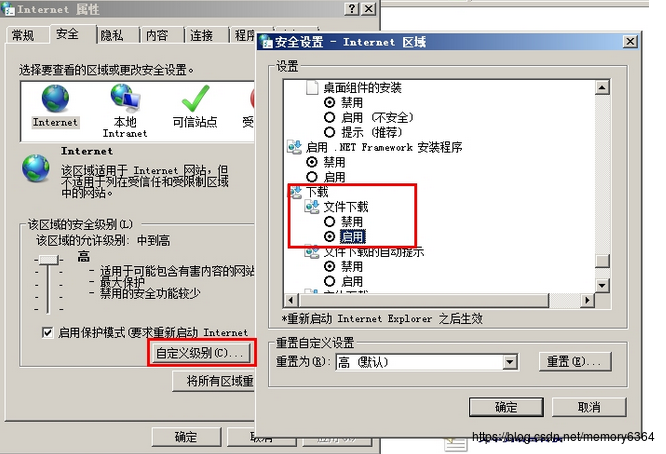The width and height of the screenshot is (666, 454).
Task: Click the 自定义级别 button
Action: pyautogui.click(x=202, y=352)
